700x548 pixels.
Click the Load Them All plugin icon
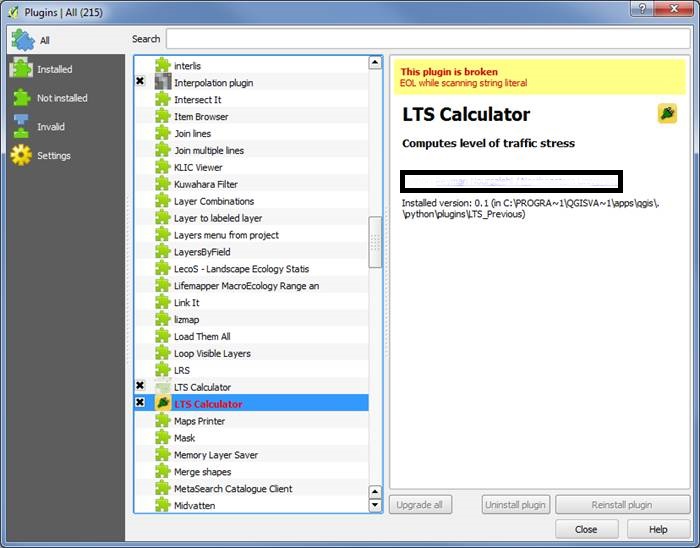coord(162,336)
